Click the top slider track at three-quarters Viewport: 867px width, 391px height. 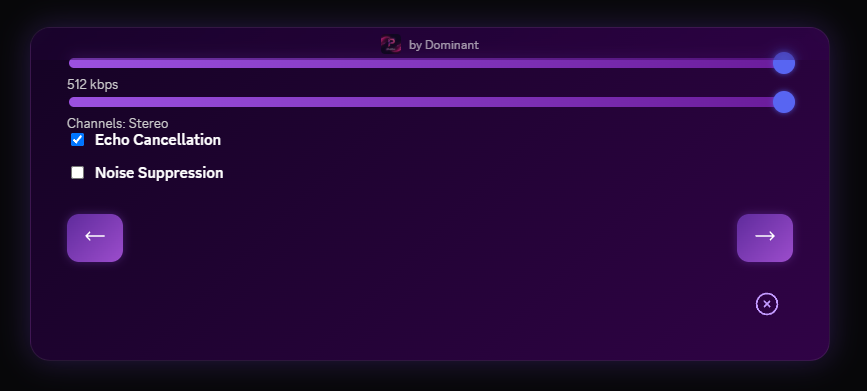[x=613, y=63]
